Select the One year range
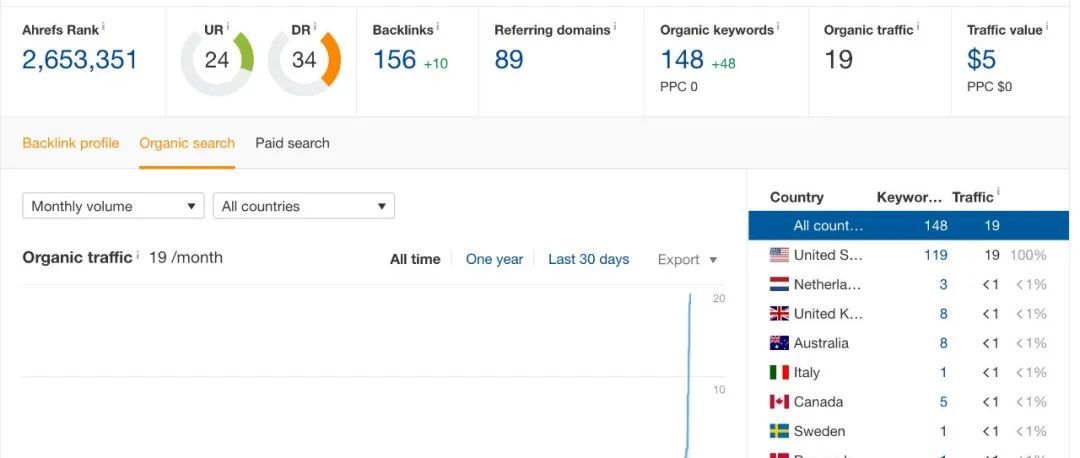This screenshot has height=458, width=1080. click(494, 260)
